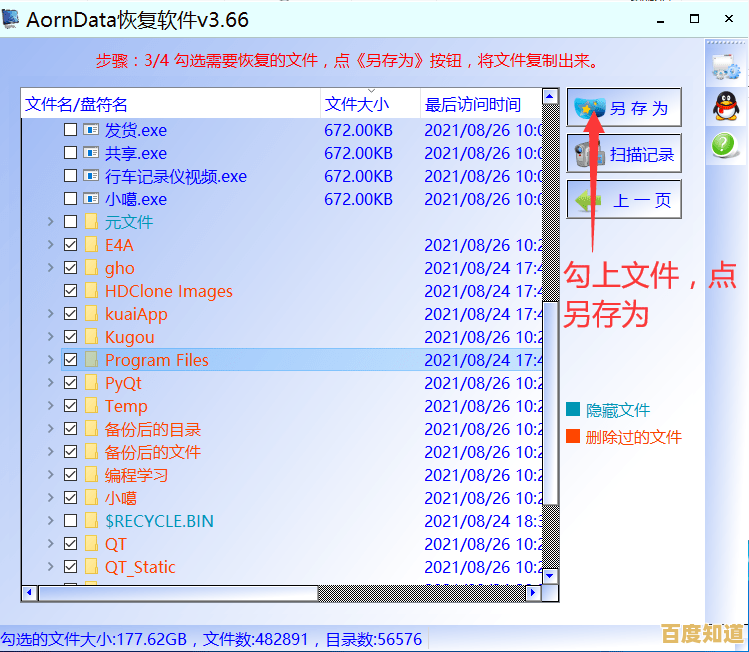This screenshot has width=749, height=652.
Task: Go back with the 上一页 button
Action: point(623,199)
